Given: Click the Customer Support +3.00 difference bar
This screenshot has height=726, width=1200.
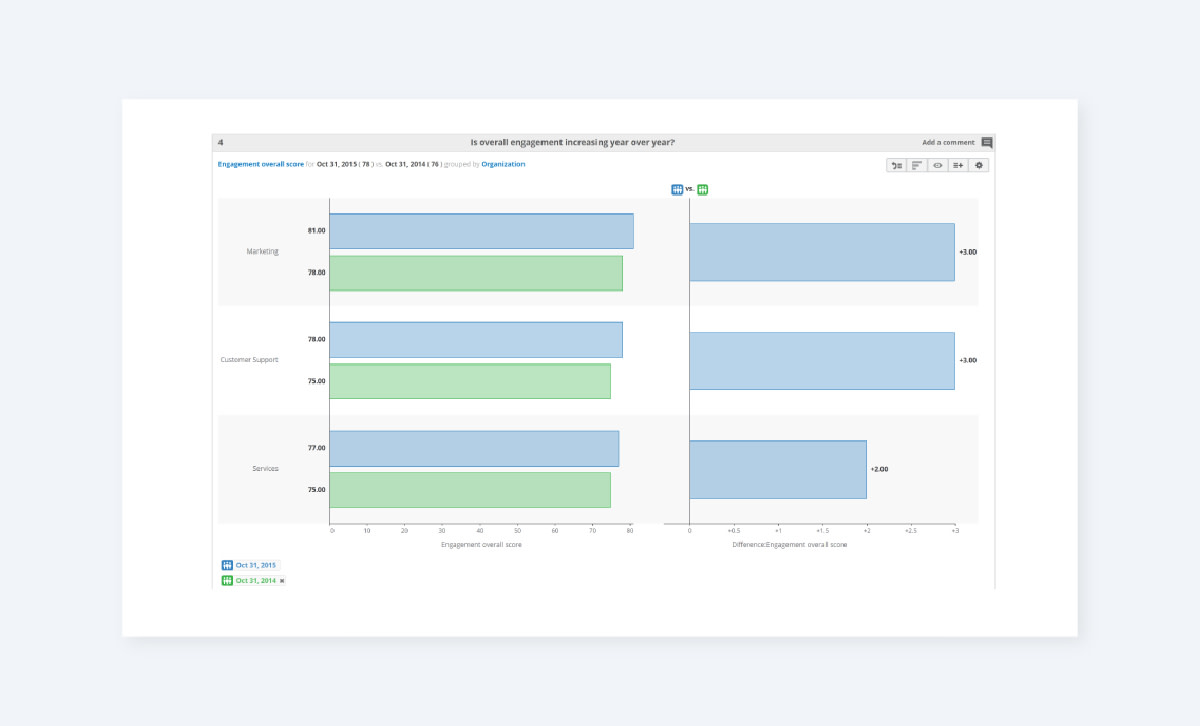Looking at the screenshot, I should tap(822, 360).
